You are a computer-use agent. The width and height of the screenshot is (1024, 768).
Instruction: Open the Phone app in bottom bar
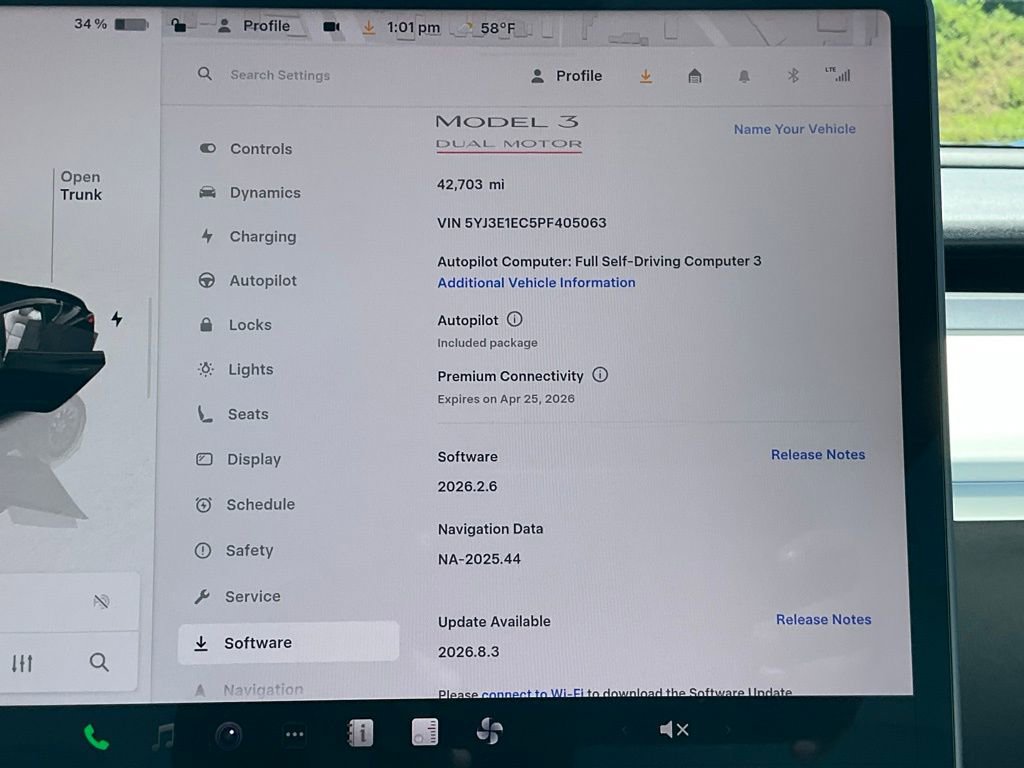pyautogui.click(x=96, y=738)
